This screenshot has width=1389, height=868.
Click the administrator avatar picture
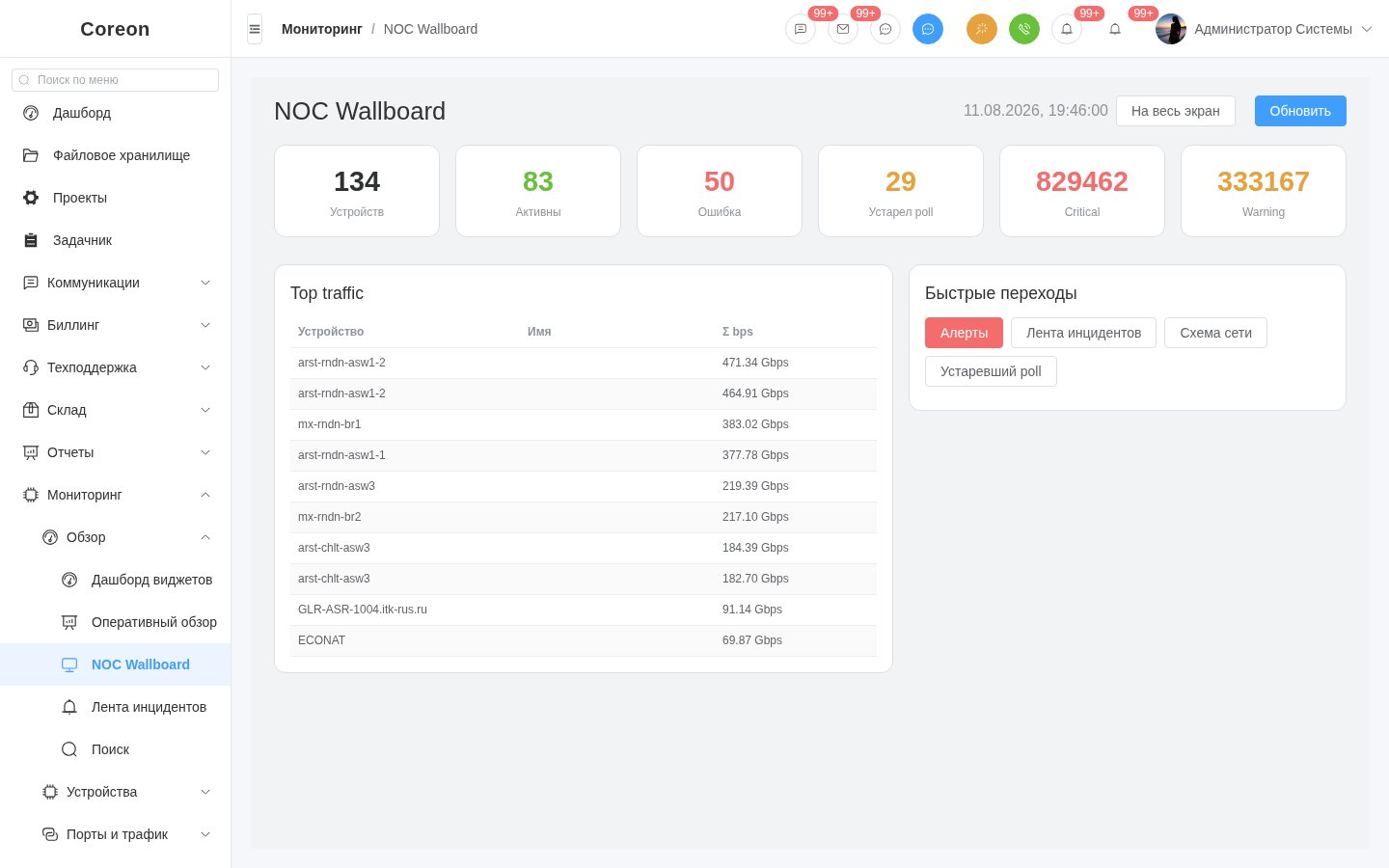point(1171,29)
